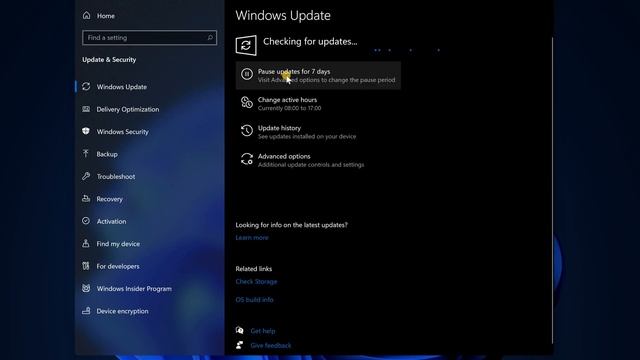Screen dimensions: 640x360
Task: Click the Windows Security shield icon
Action: [x=86, y=131]
